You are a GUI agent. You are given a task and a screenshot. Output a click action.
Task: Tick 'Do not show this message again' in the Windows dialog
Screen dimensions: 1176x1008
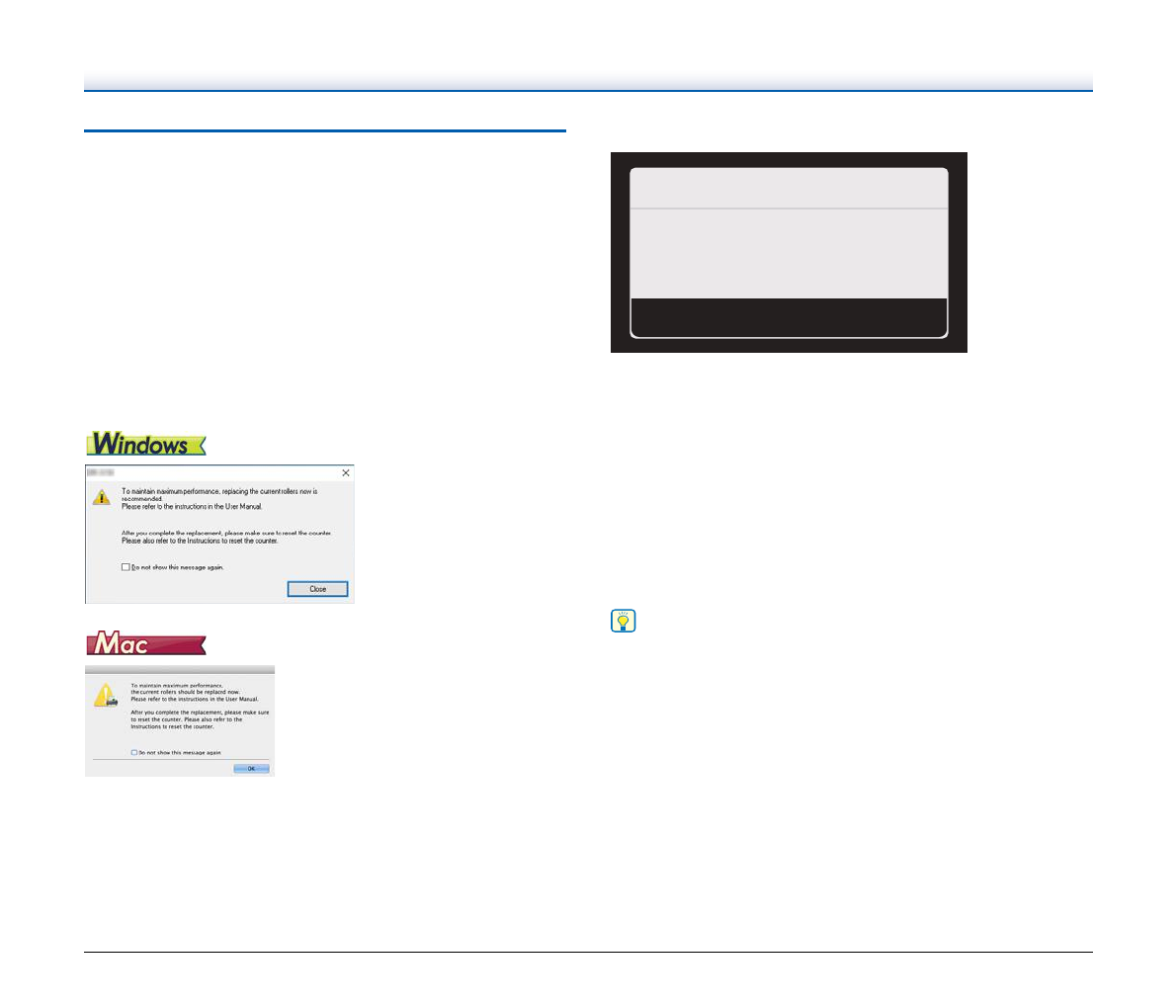tap(126, 567)
